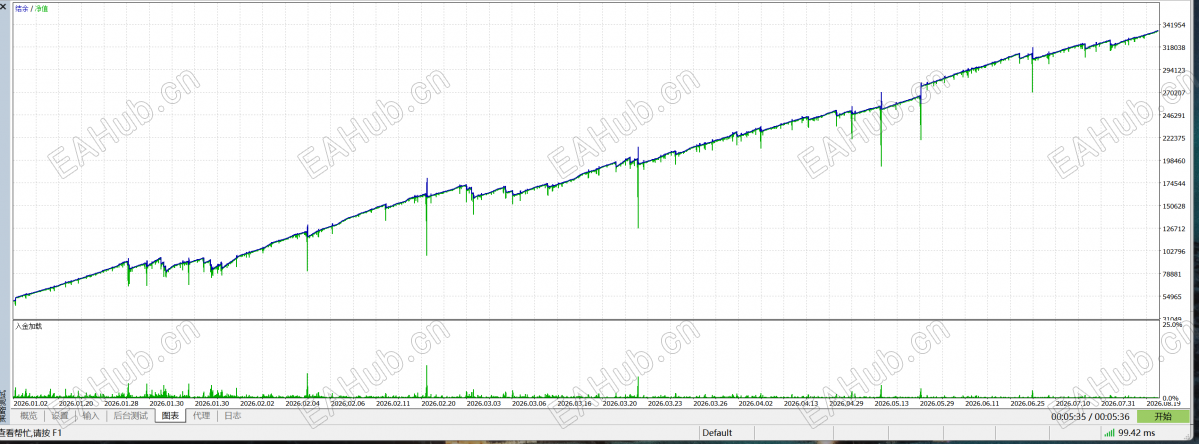Select the 图表 chart tab
1199x444 pixels.
171,416
